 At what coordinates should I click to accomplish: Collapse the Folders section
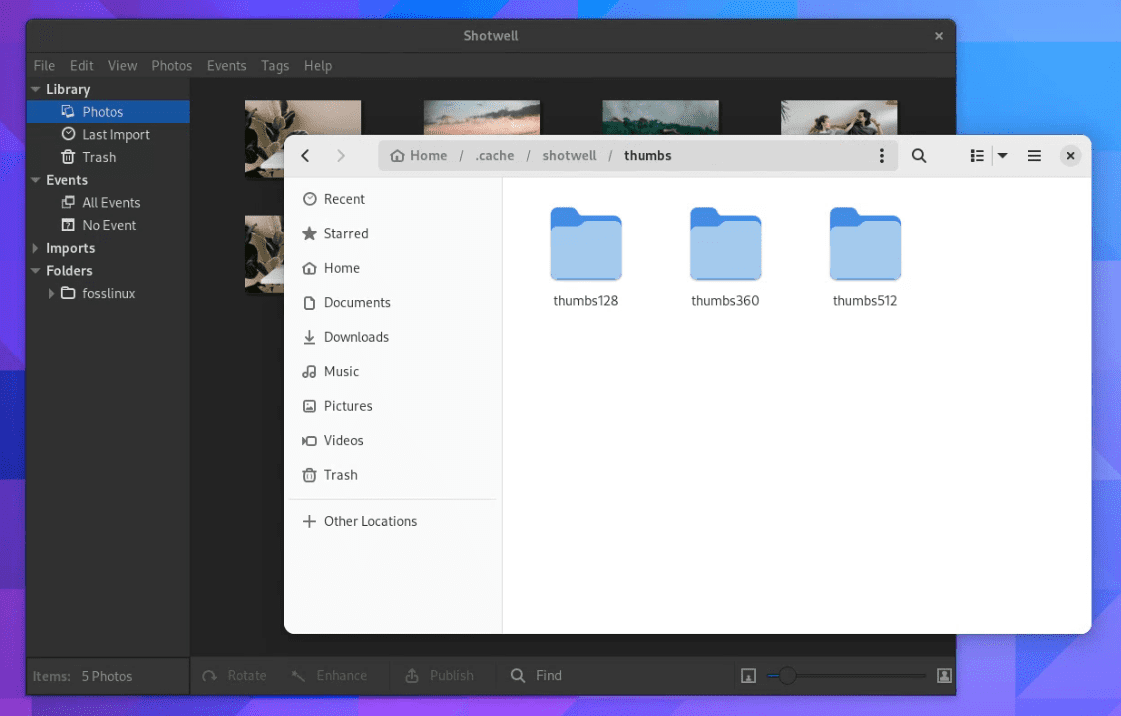coord(35,271)
